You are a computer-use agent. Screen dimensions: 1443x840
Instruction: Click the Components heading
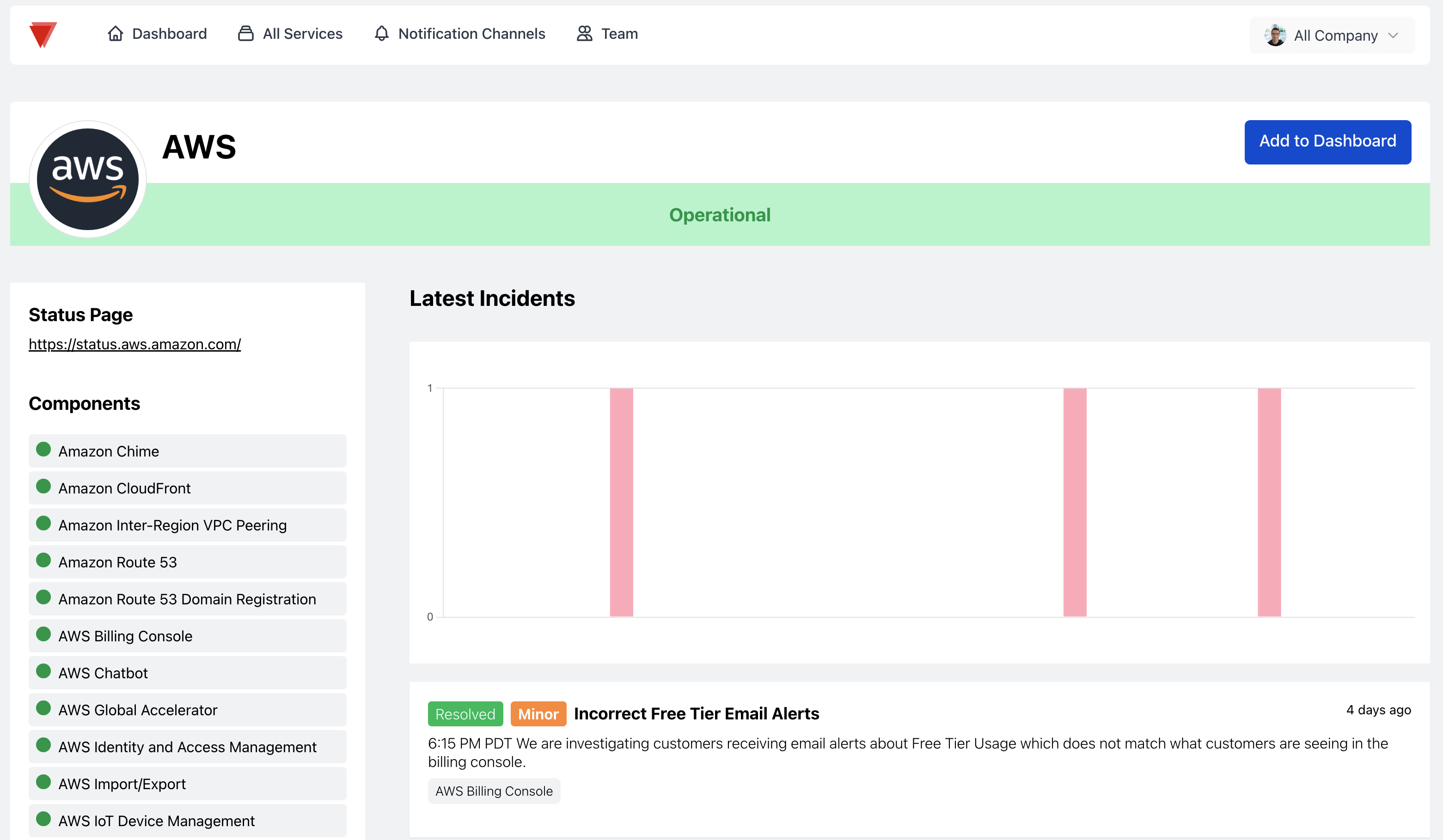click(x=84, y=404)
